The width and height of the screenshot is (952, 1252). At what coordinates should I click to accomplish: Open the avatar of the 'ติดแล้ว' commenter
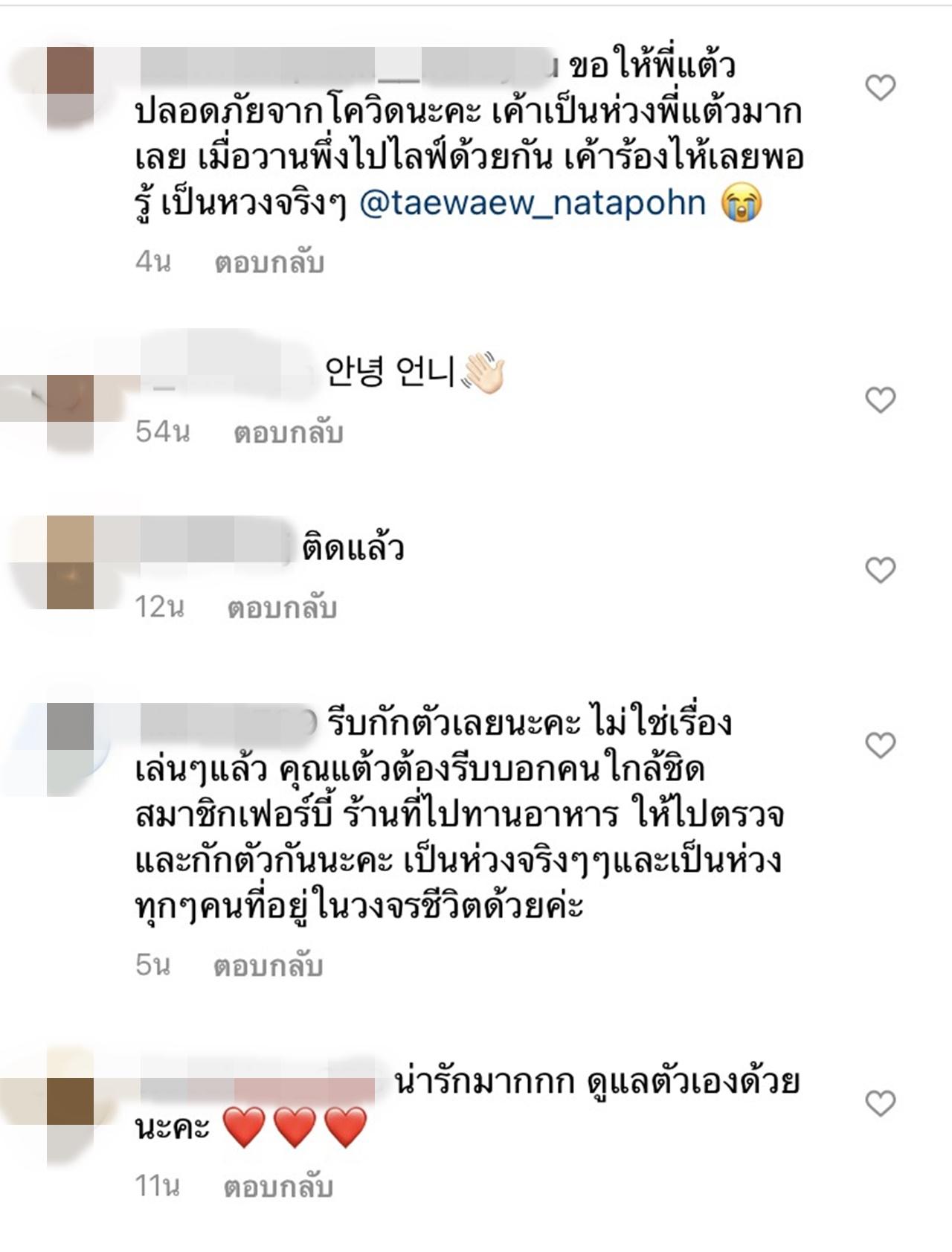click(70, 562)
